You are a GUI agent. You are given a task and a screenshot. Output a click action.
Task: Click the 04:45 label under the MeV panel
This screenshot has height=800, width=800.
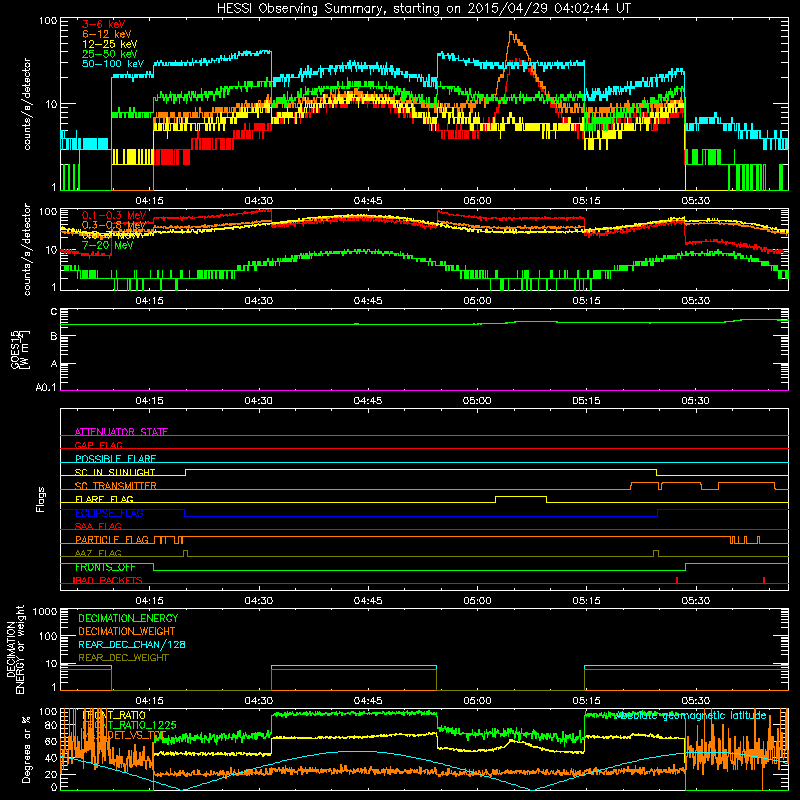(368, 301)
